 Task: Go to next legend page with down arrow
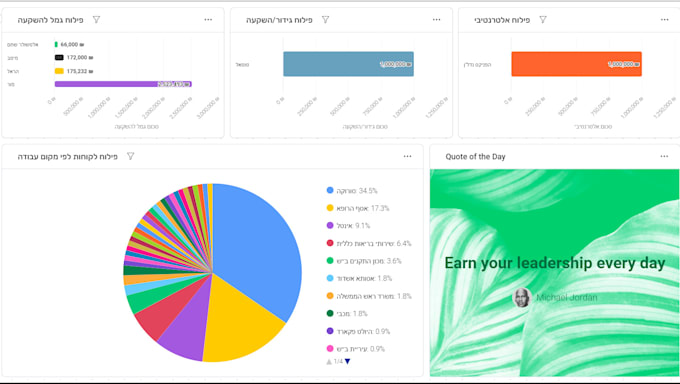pyautogui.click(x=347, y=361)
